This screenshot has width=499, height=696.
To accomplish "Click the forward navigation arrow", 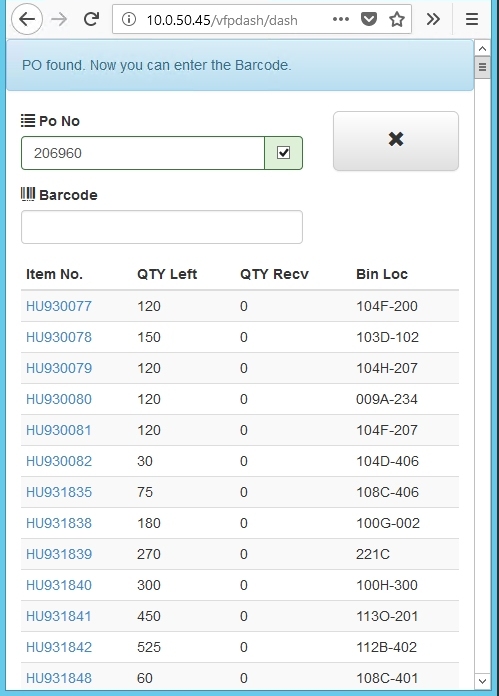I will click(59, 19).
